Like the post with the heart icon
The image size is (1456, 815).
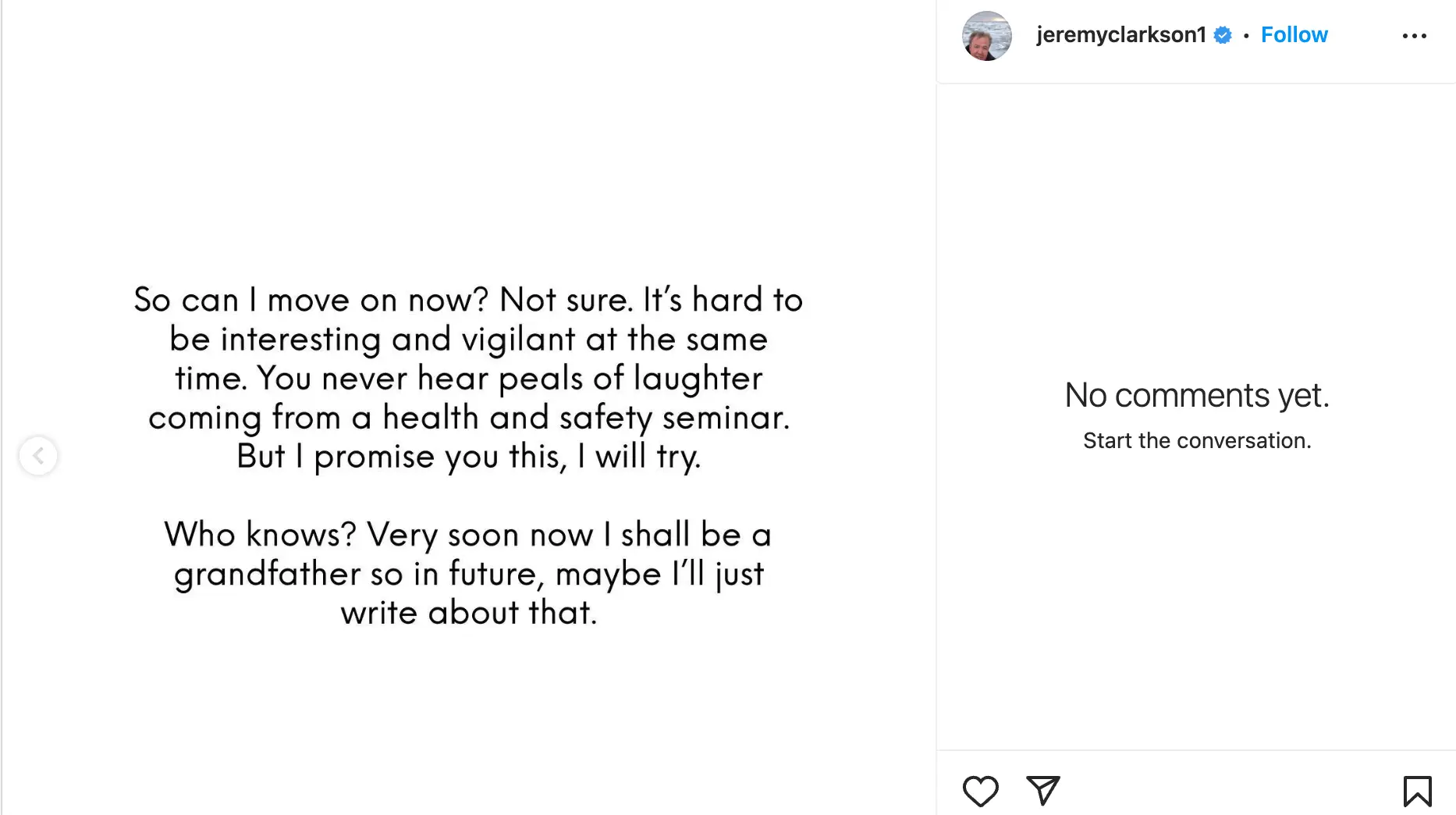pyautogui.click(x=980, y=791)
